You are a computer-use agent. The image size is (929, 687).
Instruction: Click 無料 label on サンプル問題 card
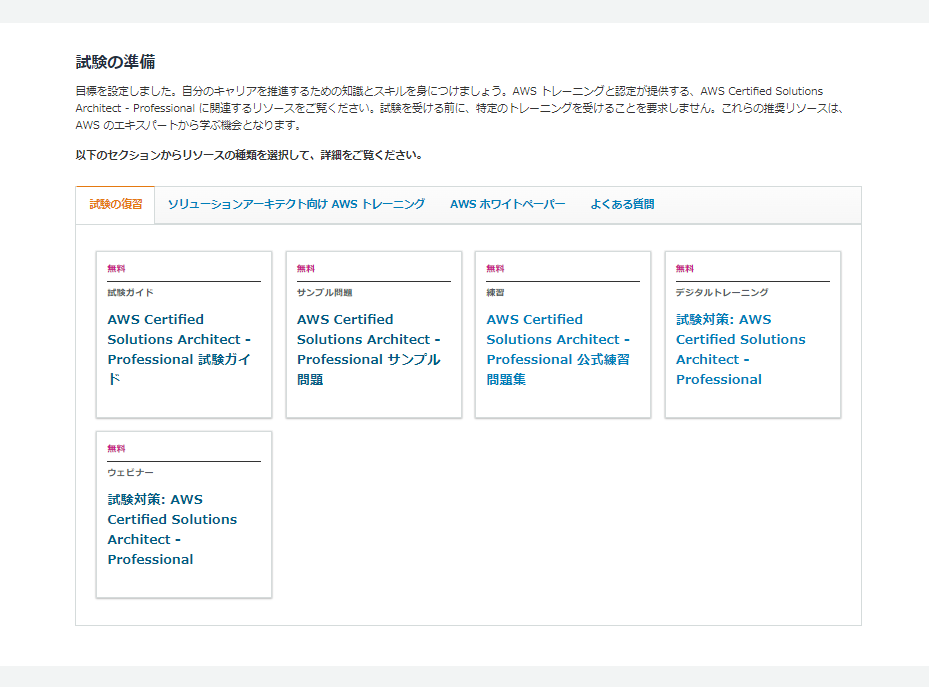pyautogui.click(x=306, y=269)
